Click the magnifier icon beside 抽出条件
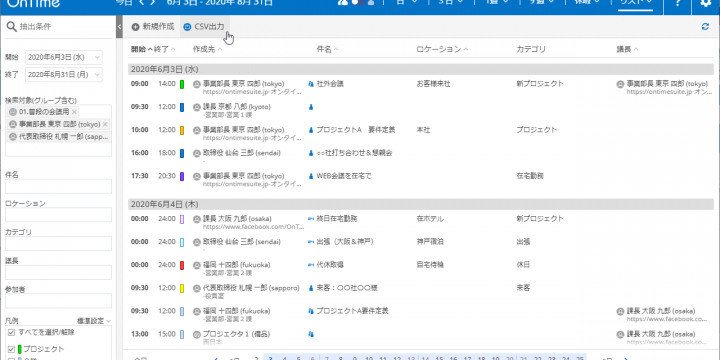Image resolution: width=720 pixels, height=360 pixels. tap(11, 27)
